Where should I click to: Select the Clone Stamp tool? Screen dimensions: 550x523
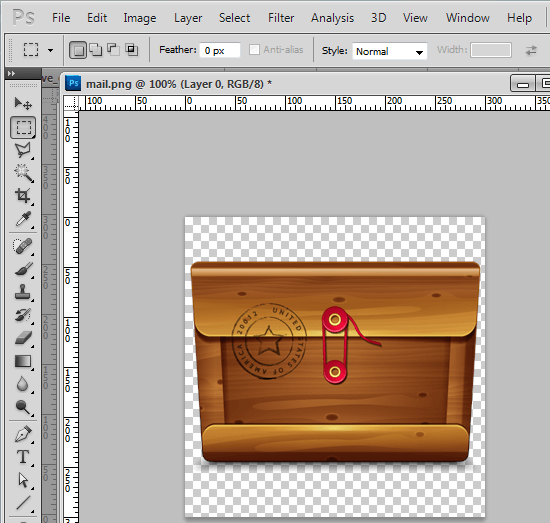[23, 292]
